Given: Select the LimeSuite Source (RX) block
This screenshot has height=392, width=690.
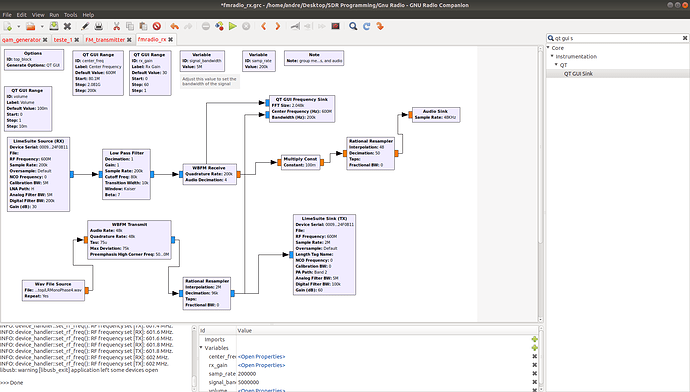Looking at the screenshot, I should click(x=38, y=174).
